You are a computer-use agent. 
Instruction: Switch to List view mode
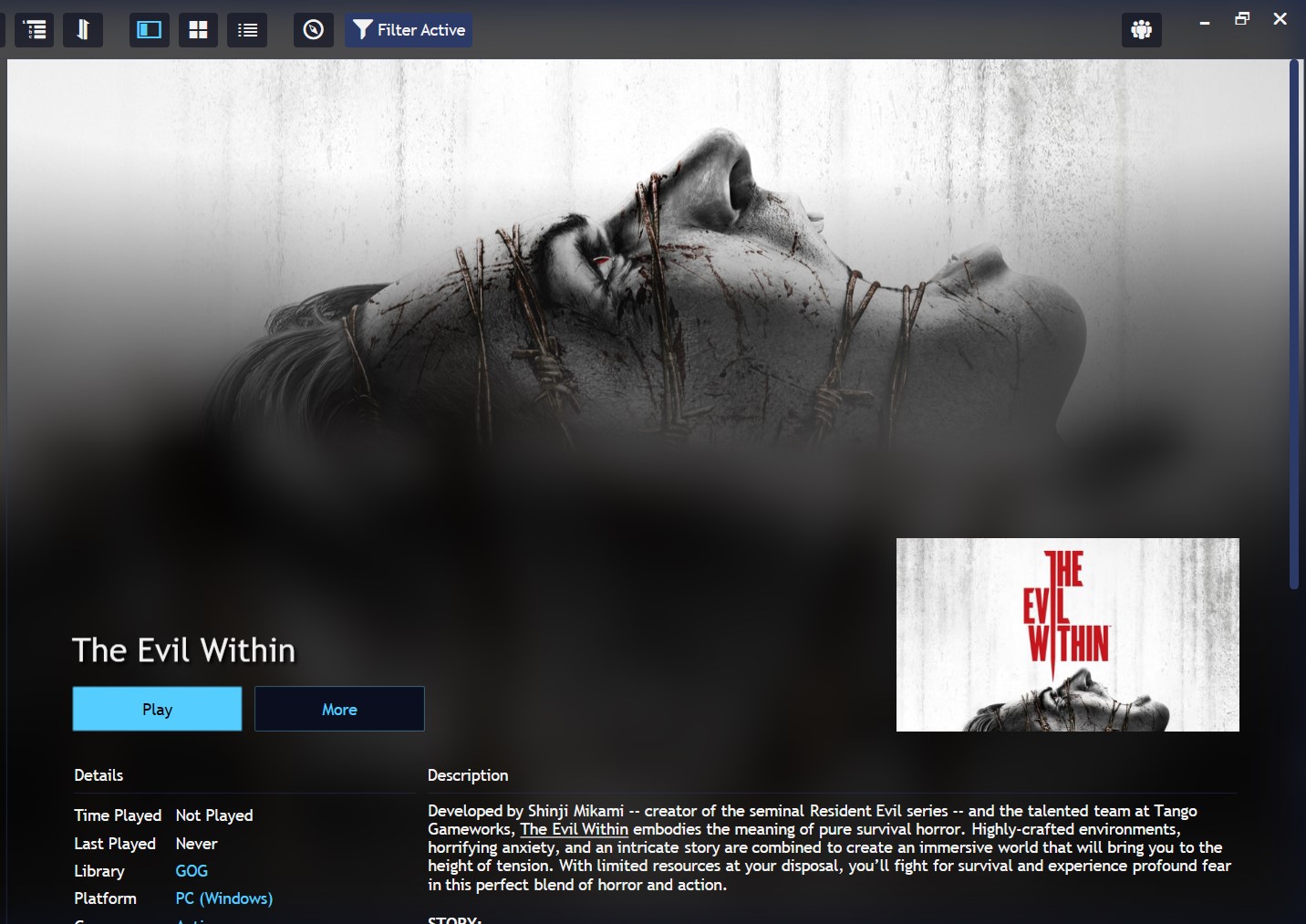point(247,30)
